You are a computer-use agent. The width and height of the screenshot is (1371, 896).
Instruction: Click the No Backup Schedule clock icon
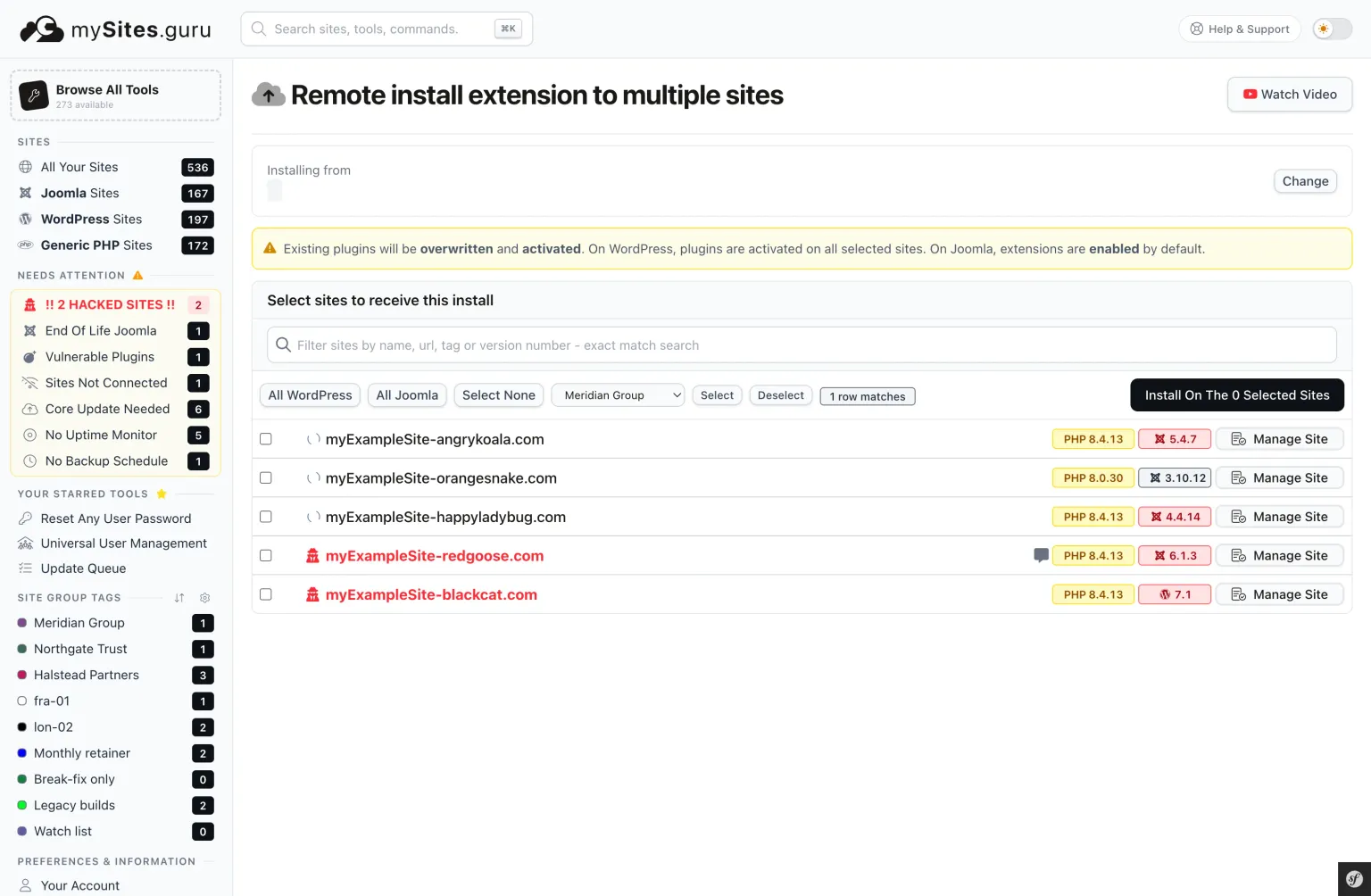point(29,460)
